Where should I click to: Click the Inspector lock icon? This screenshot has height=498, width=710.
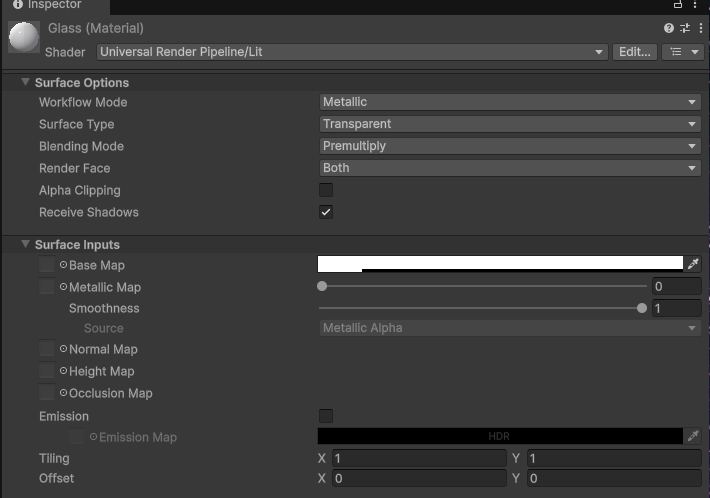[x=679, y=5]
